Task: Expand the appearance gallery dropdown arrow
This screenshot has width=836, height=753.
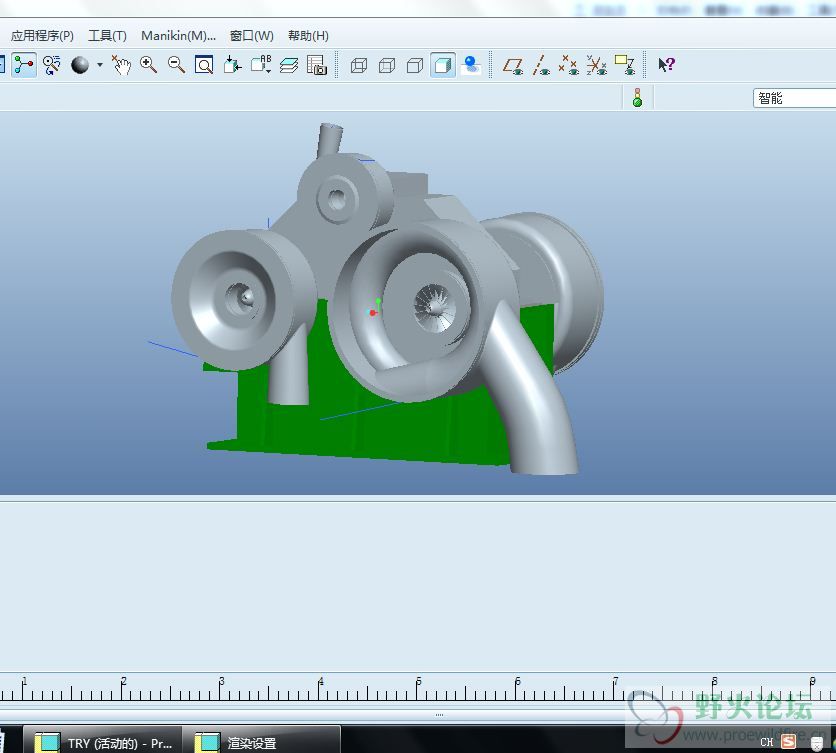Action: [100, 65]
